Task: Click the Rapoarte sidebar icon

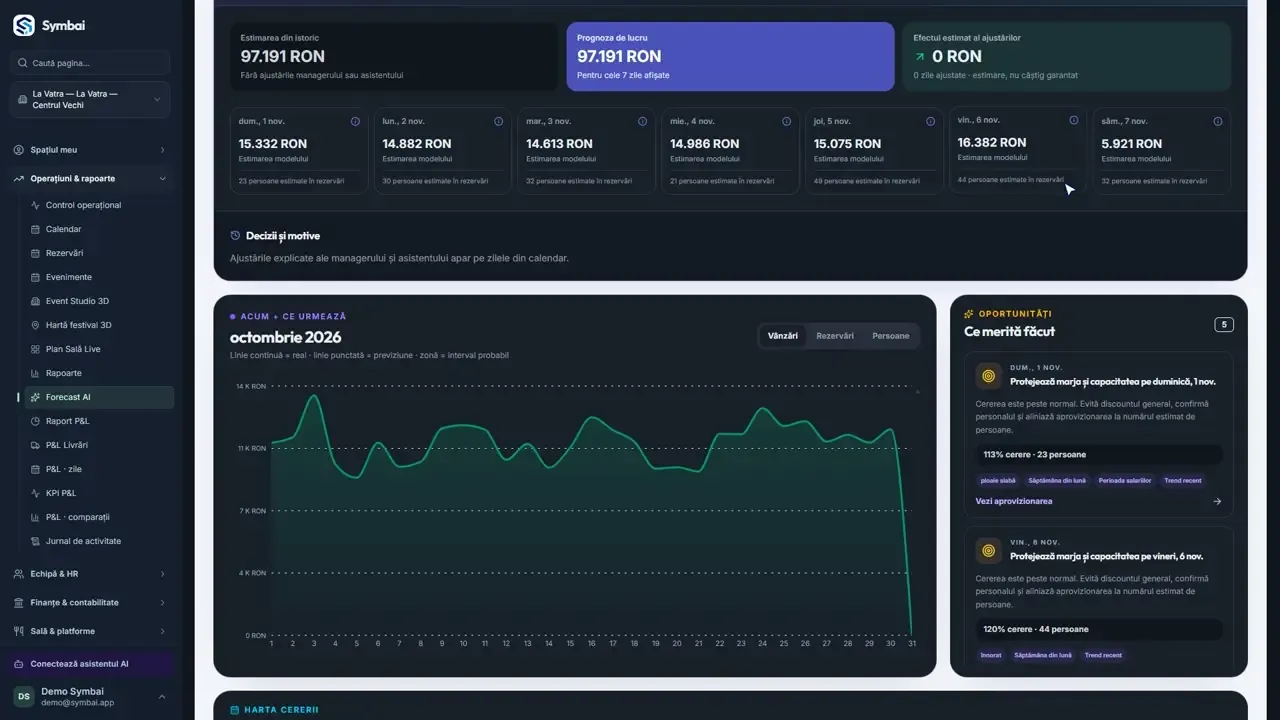Action: point(35,373)
